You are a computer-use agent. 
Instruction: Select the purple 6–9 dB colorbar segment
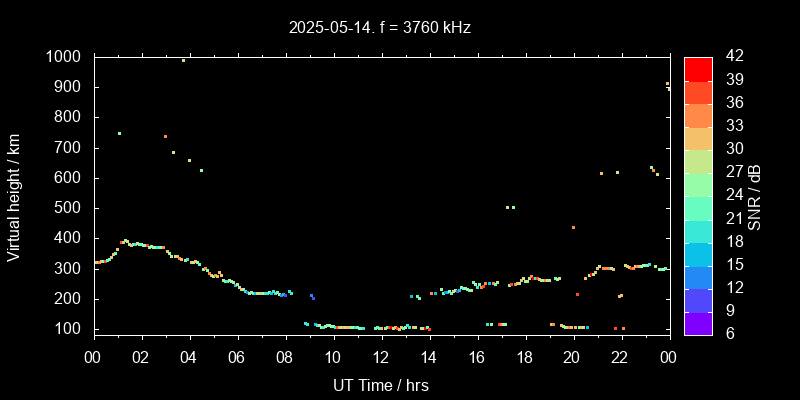tap(698, 322)
